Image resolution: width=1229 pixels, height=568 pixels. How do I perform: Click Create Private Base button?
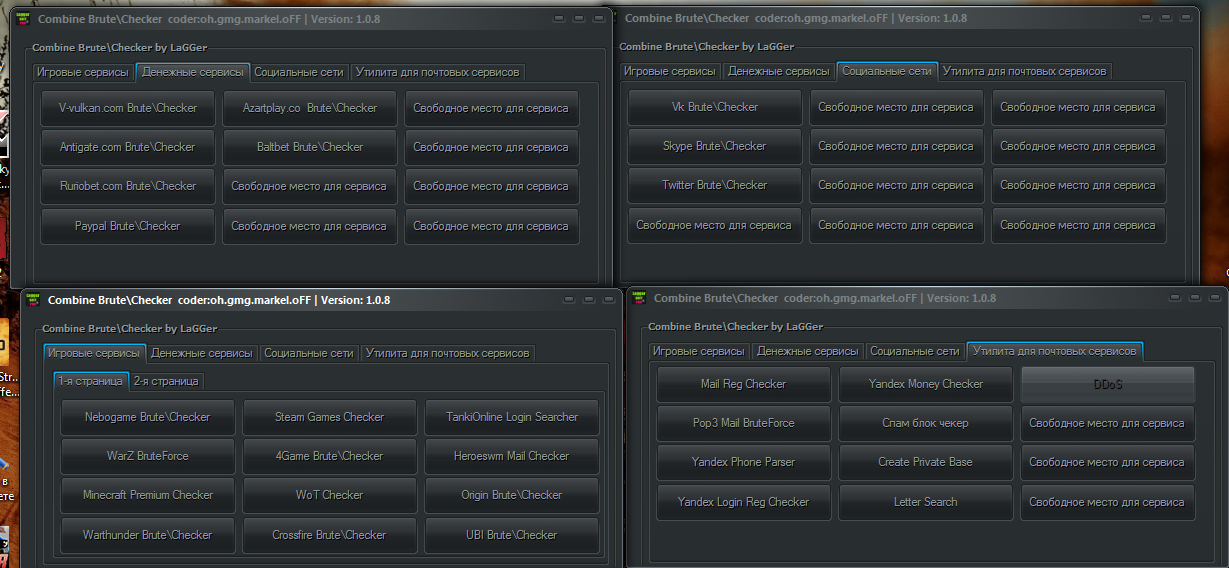pyautogui.click(x=926, y=462)
